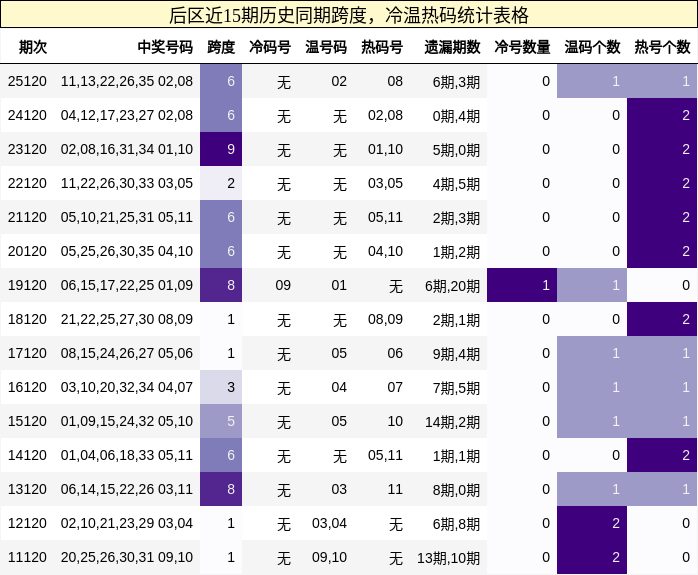Select the 遗漏期数 column header

tap(452, 47)
